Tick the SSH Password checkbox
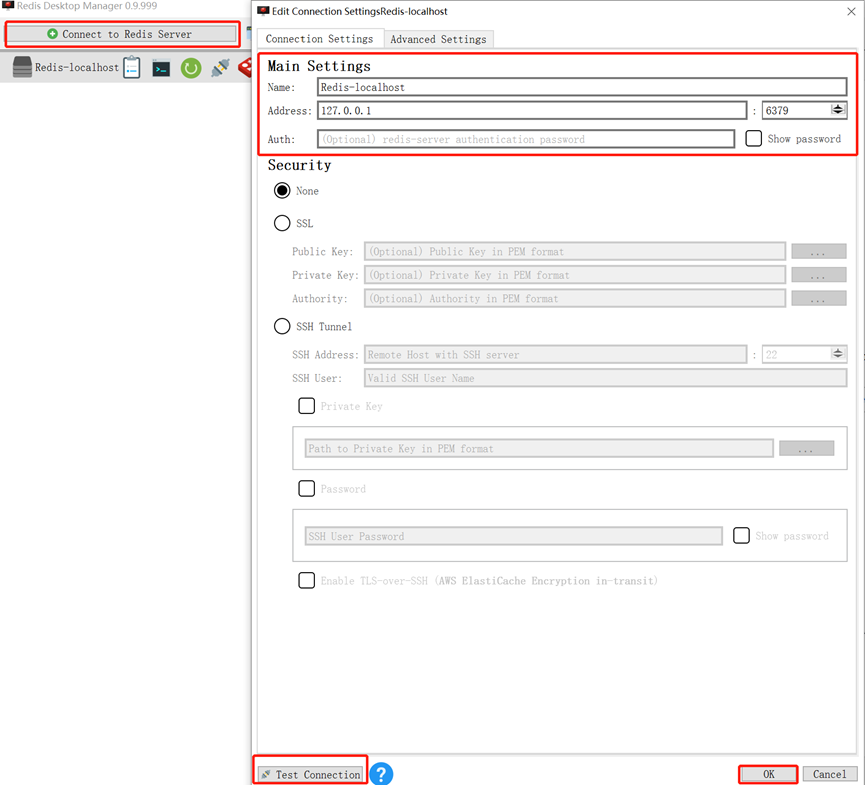The width and height of the screenshot is (865, 785). click(306, 488)
